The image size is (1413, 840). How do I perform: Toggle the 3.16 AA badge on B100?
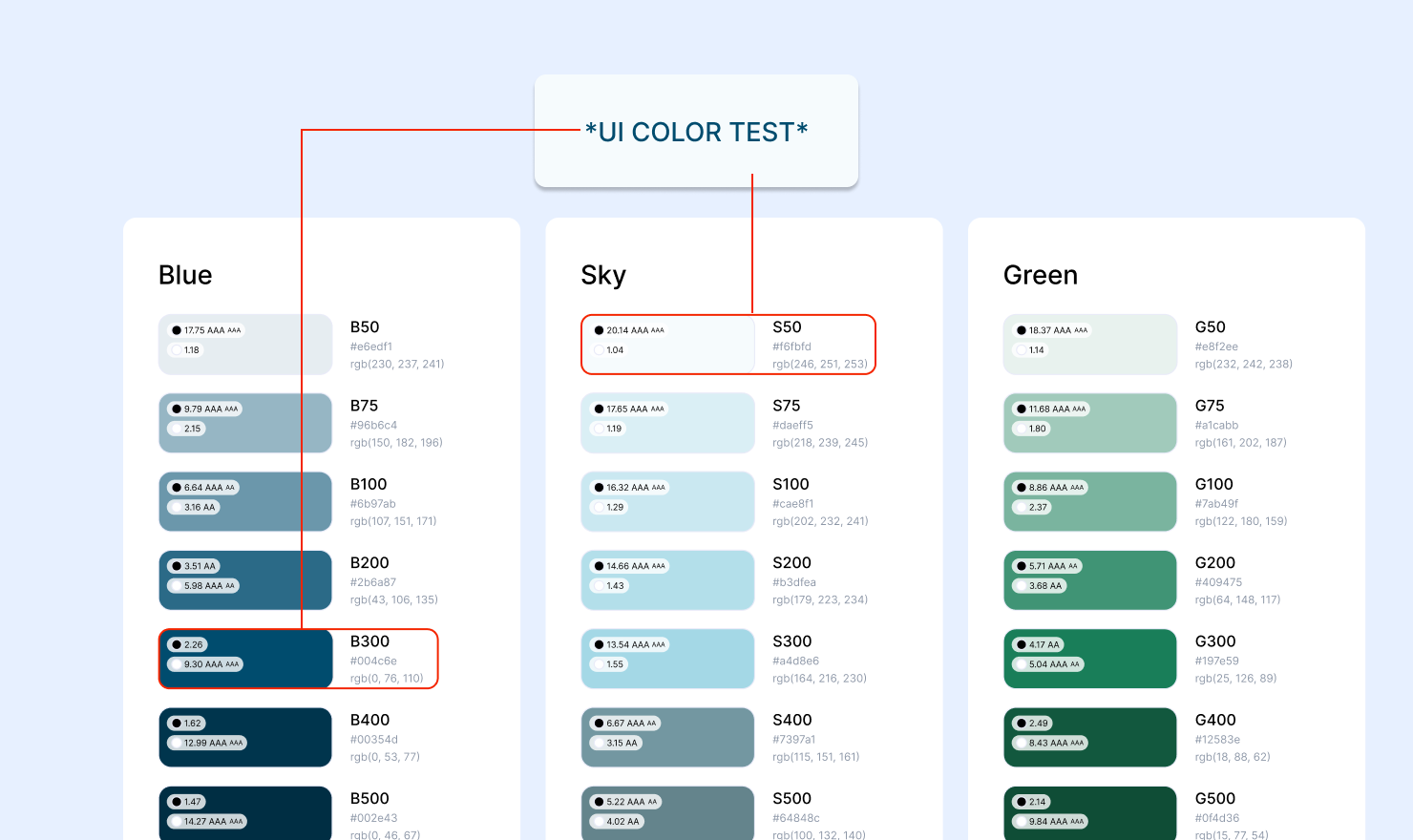pyautogui.click(x=194, y=507)
